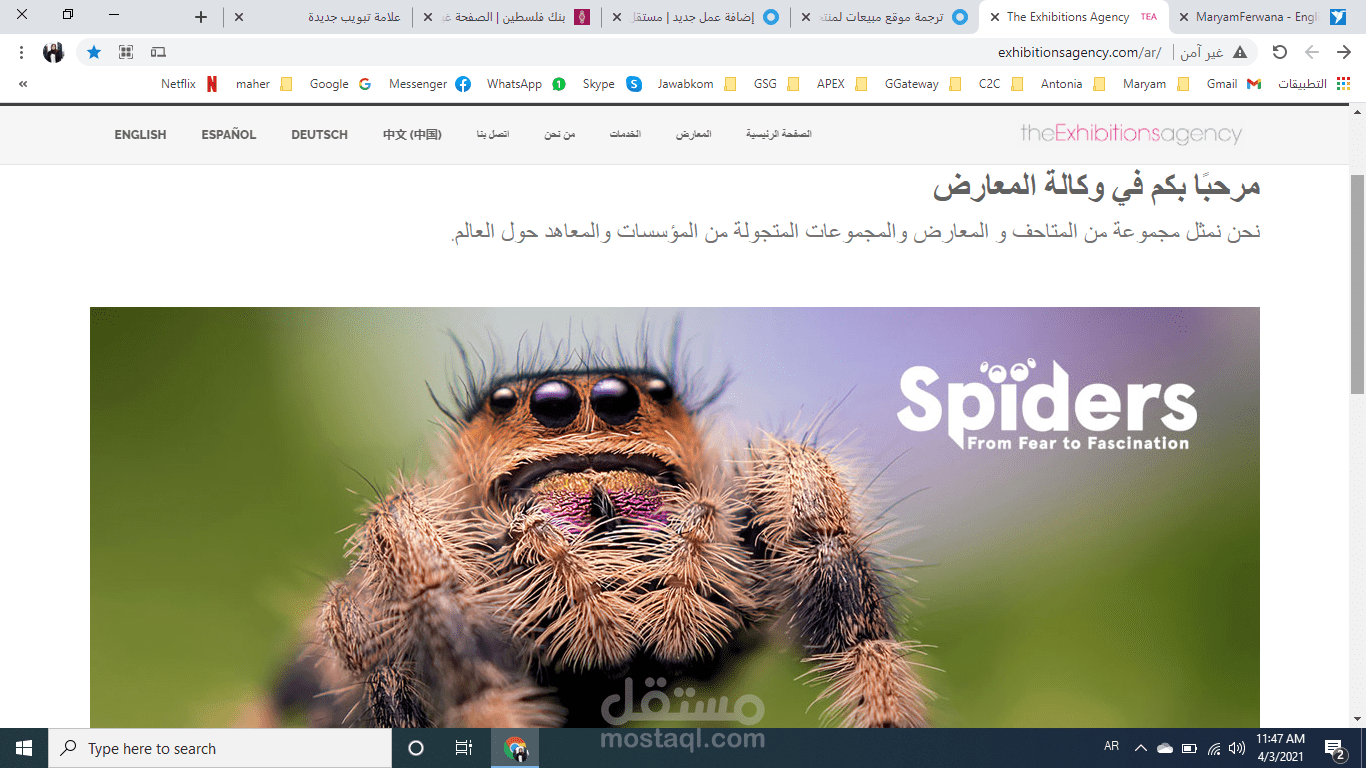Viewport: 1366px width, 768px height.
Task: Open the اتصل بنا nav link
Action: tap(493, 134)
